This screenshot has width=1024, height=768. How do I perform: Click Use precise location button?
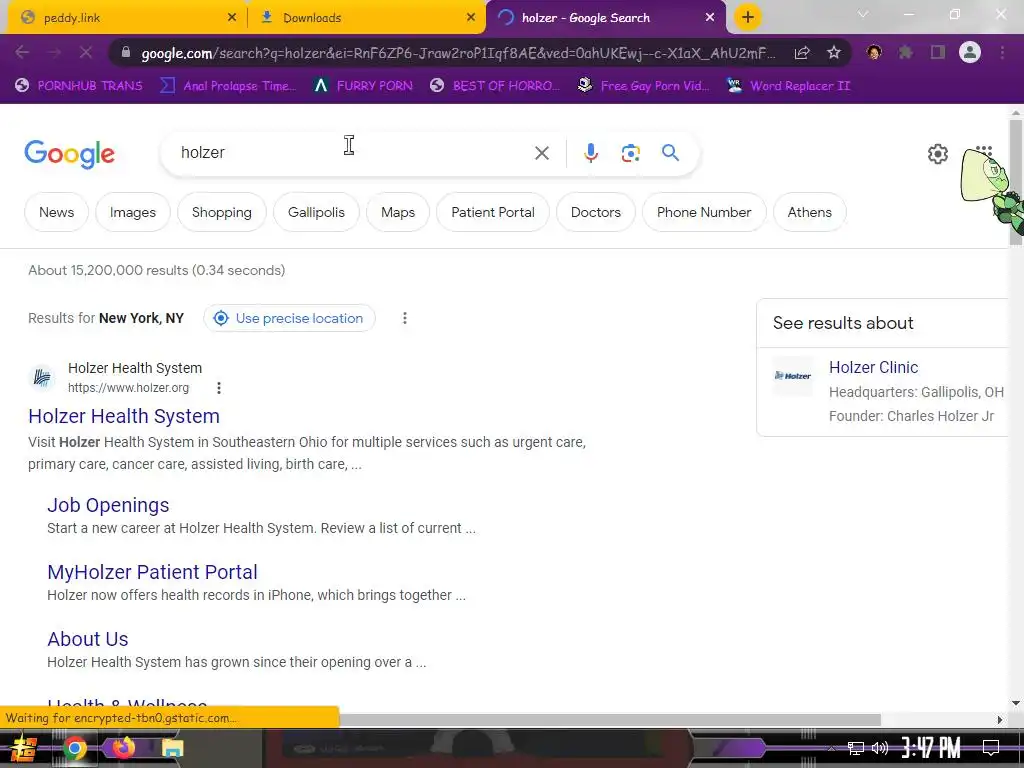[x=289, y=318]
